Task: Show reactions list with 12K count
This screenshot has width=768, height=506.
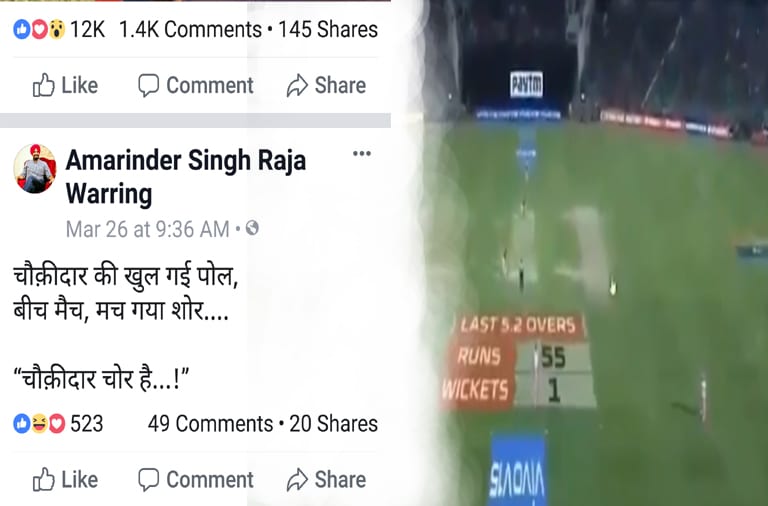Action: (x=59, y=29)
